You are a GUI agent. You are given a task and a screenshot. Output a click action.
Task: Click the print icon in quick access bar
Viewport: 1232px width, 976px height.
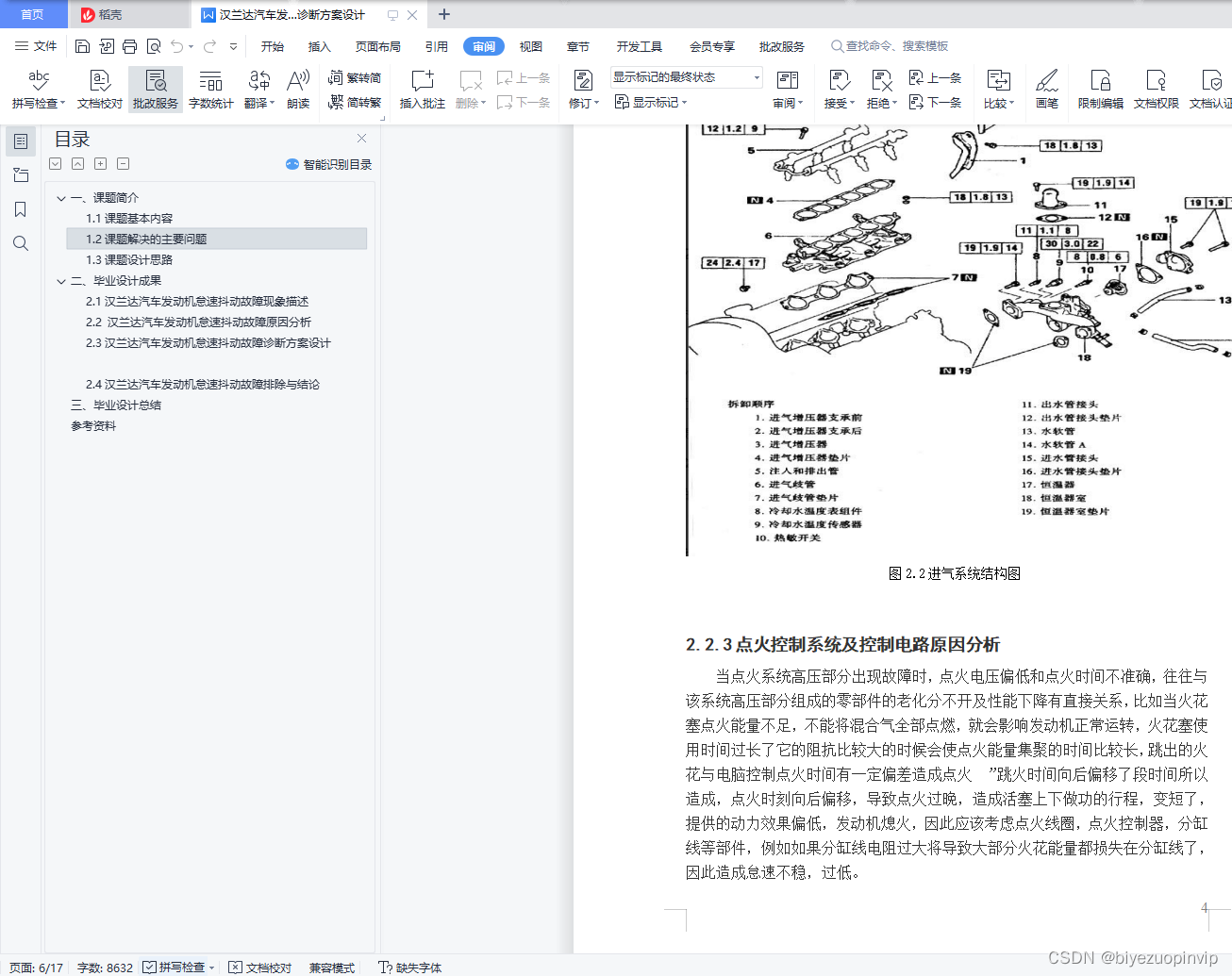(x=129, y=46)
